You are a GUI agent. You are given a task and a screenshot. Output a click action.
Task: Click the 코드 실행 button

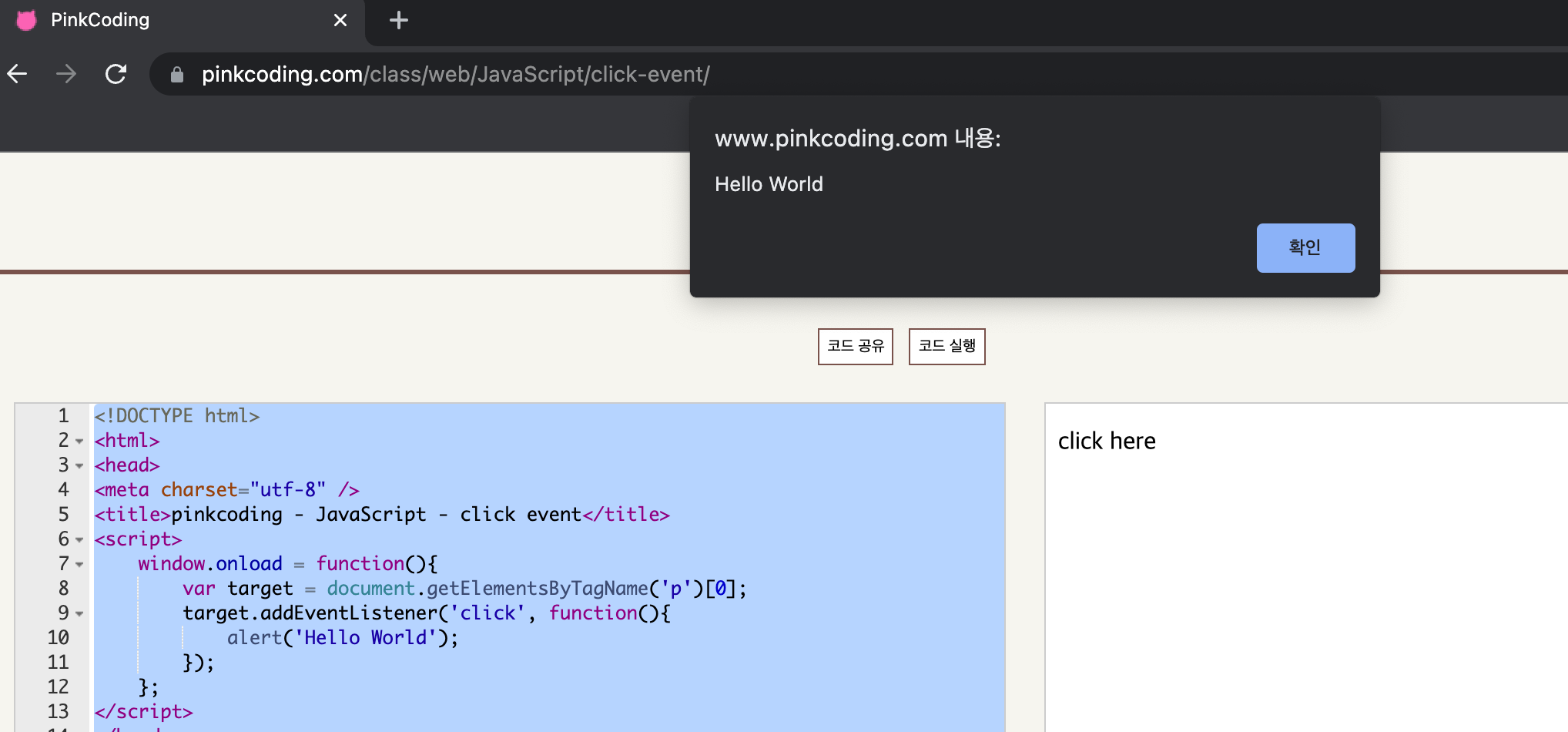tap(946, 346)
